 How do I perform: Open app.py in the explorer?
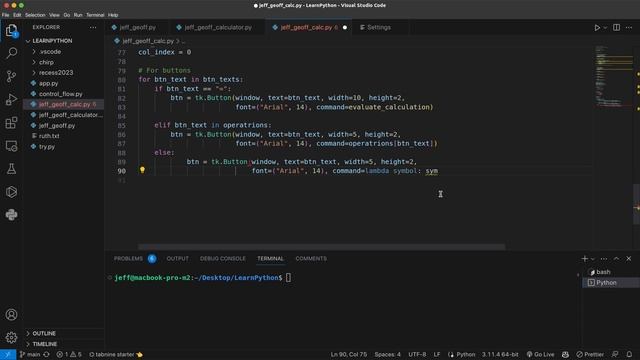pyautogui.click(x=49, y=83)
